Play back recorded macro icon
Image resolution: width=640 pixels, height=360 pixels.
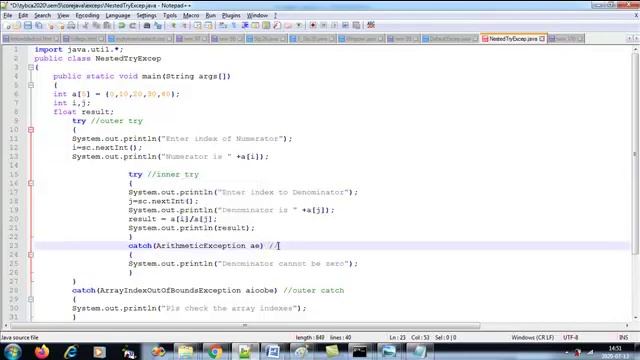pyautogui.click(x=334, y=25)
